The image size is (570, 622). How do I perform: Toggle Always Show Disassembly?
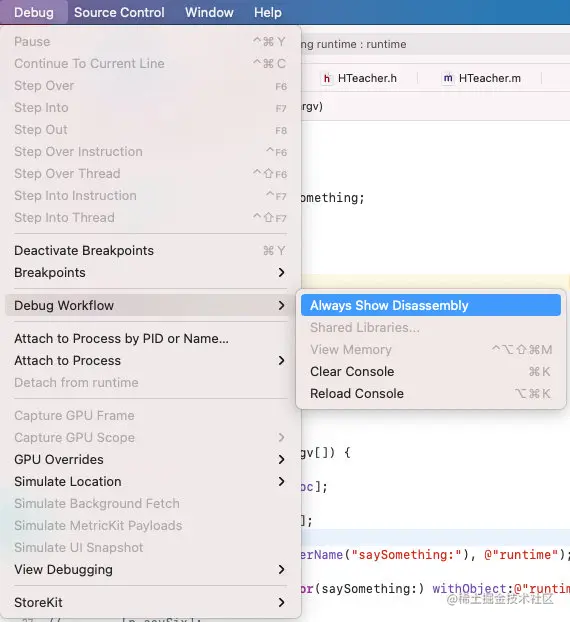pyautogui.click(x=431, y=305)
